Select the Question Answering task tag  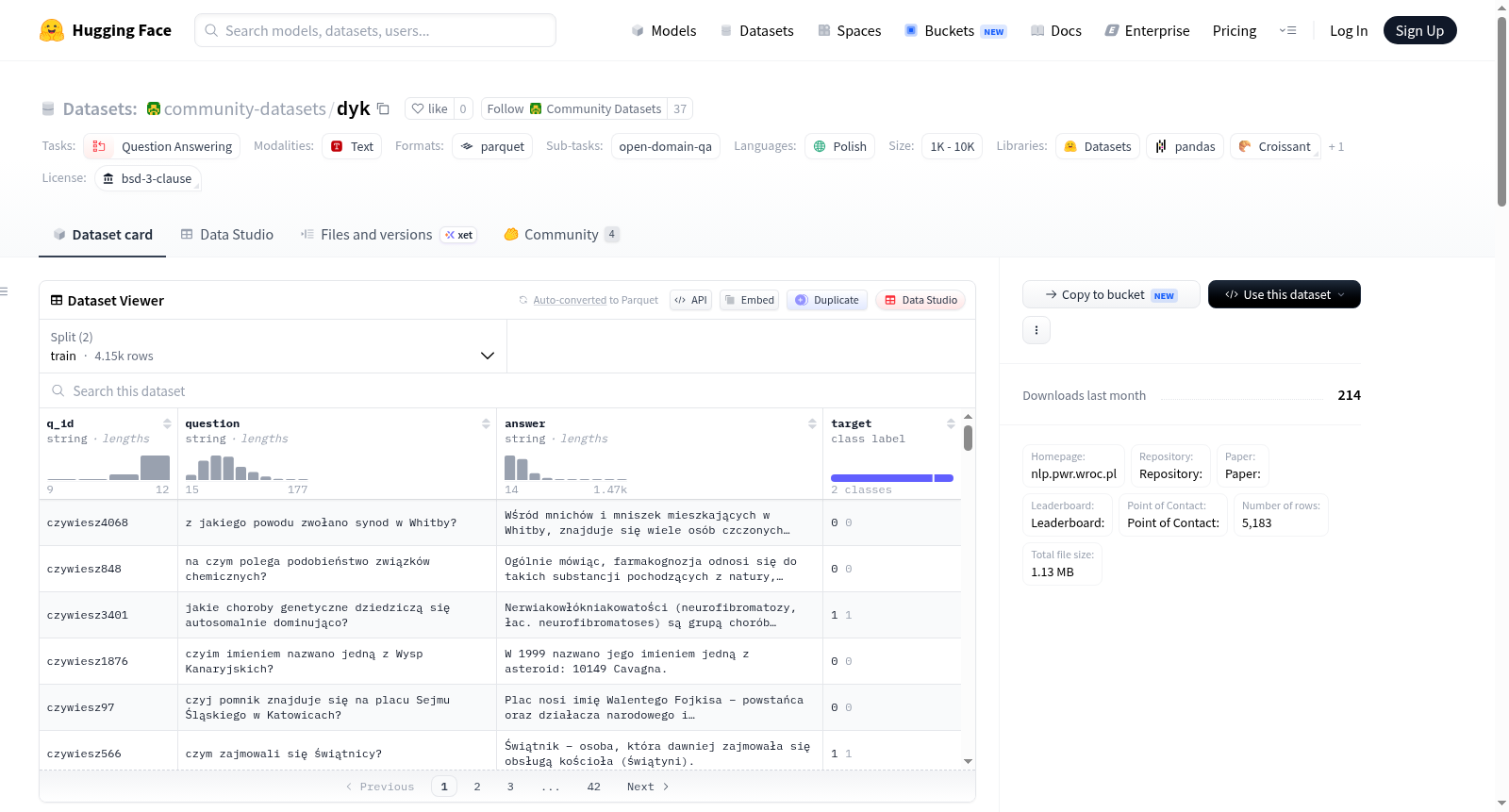tap(162, 146)
